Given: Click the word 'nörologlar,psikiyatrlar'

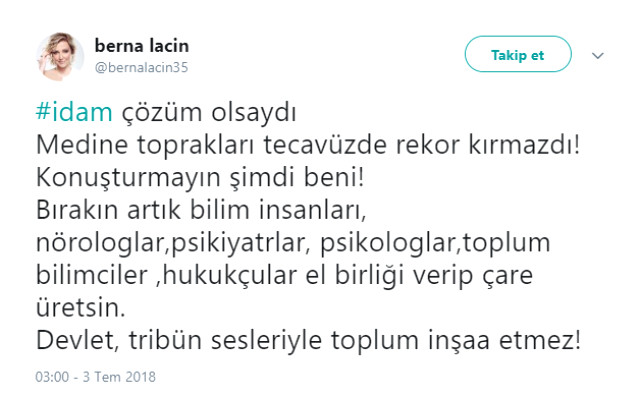Looking at the screenshot, I should click(x=171, y=243).
